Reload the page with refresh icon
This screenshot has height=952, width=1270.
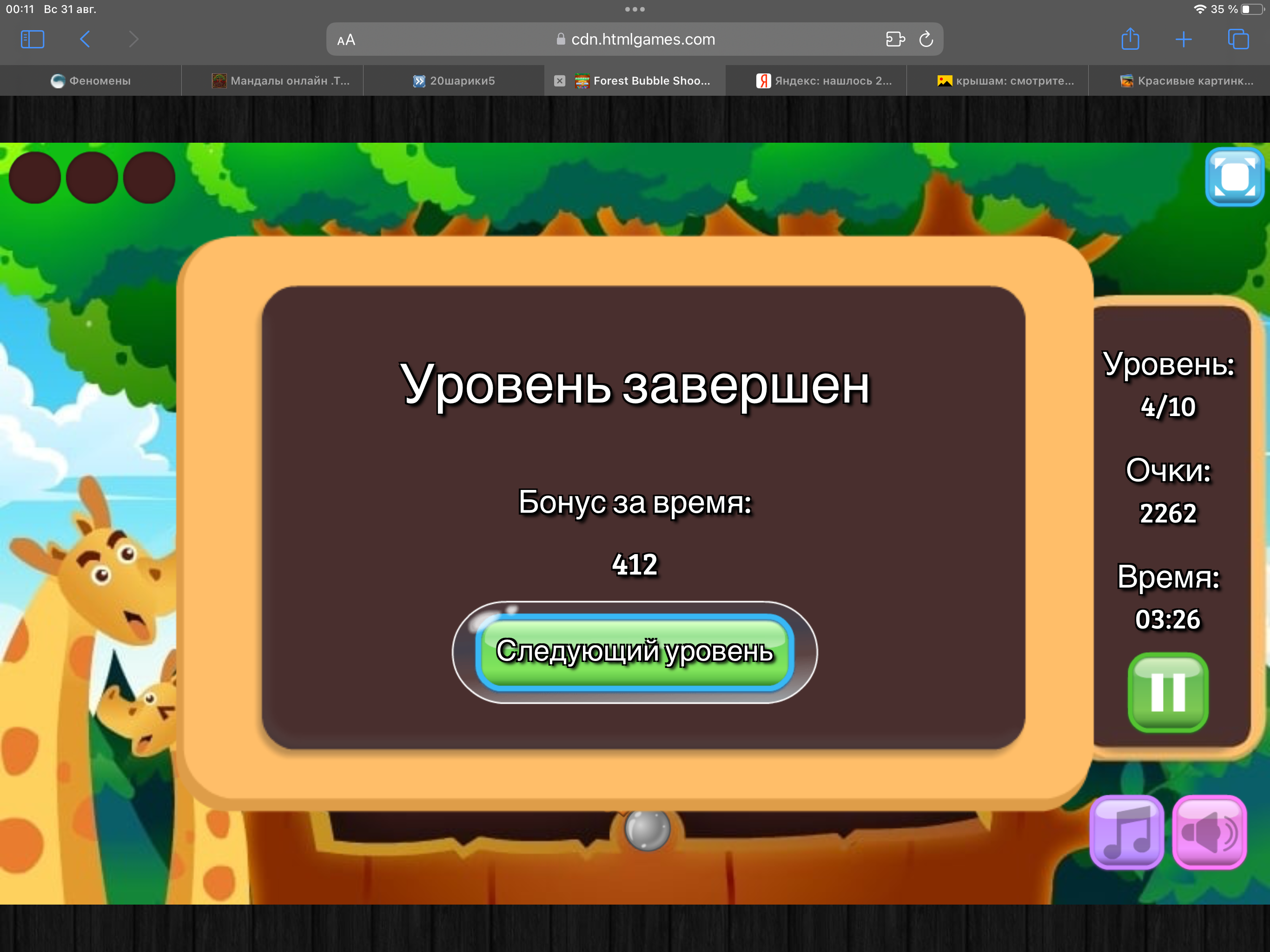click(x=926, y=39)
